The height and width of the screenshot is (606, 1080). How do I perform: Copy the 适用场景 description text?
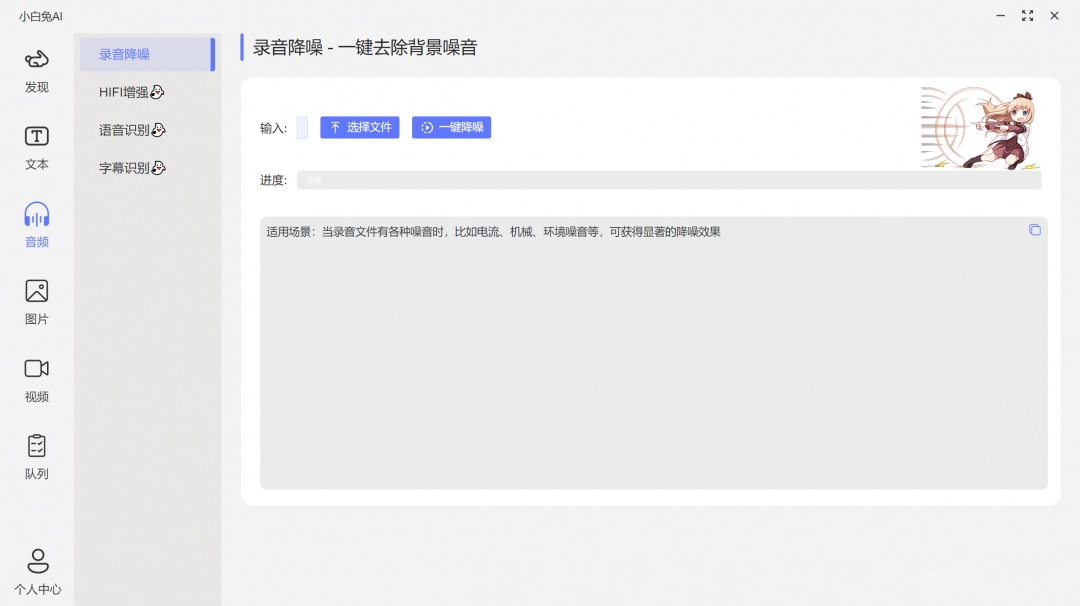[x=1035, y=230]
